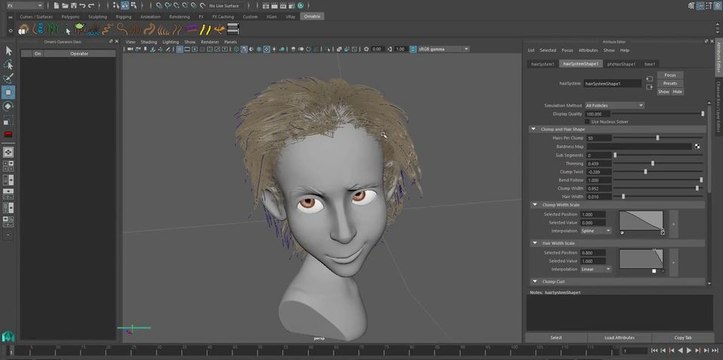This screenshot has height=360, width=723.
Task: Click the Open Scene folder icon
Action: pyautogui.click(x=65, y=6)
